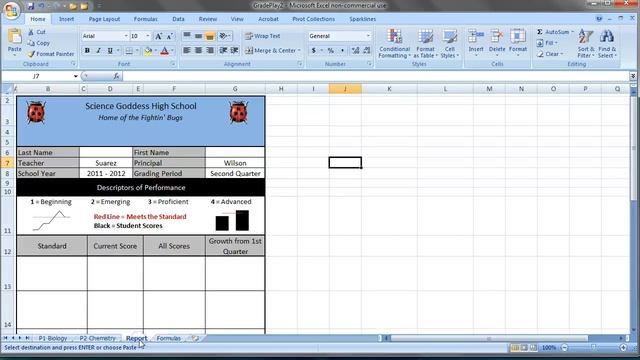Apply the red Font Color
The width and height of the screenshot is (640, 360).
(164, 51)
